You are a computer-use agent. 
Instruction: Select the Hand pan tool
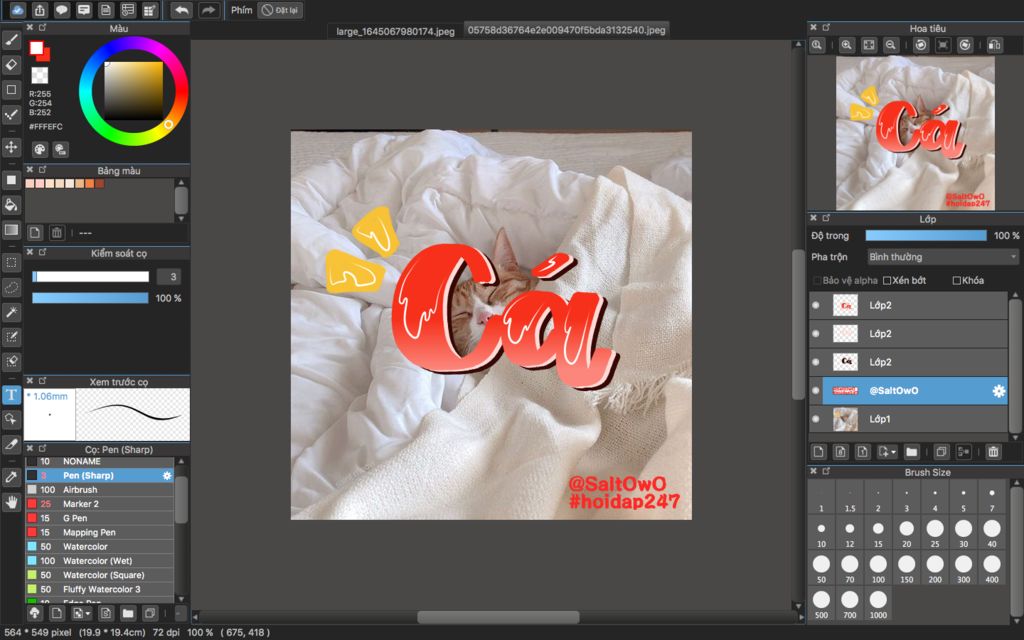(11, 502)
